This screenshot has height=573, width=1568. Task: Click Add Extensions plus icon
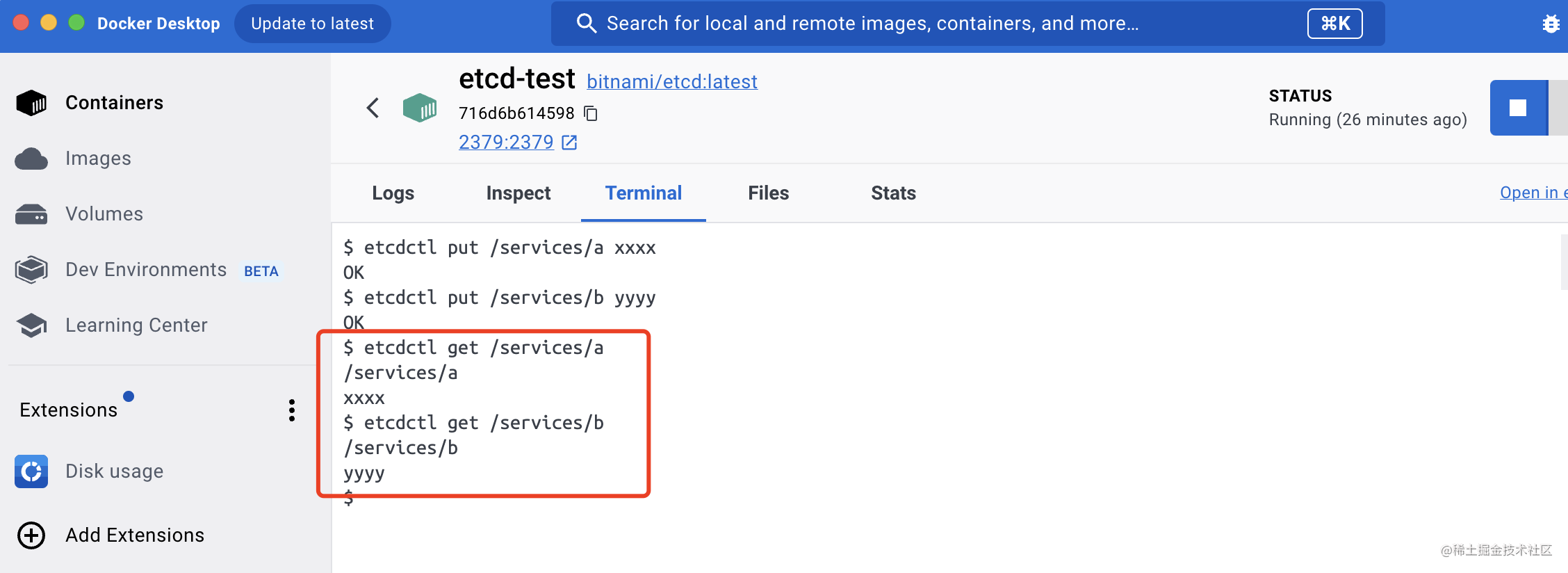[x=31, y=535]
